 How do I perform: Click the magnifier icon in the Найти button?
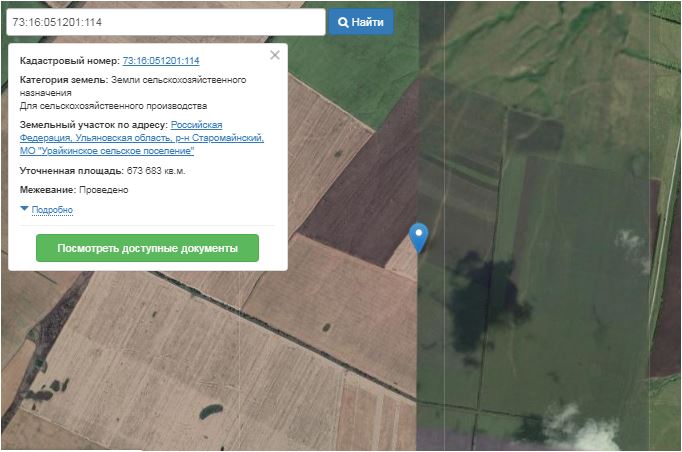pos(343,22)
